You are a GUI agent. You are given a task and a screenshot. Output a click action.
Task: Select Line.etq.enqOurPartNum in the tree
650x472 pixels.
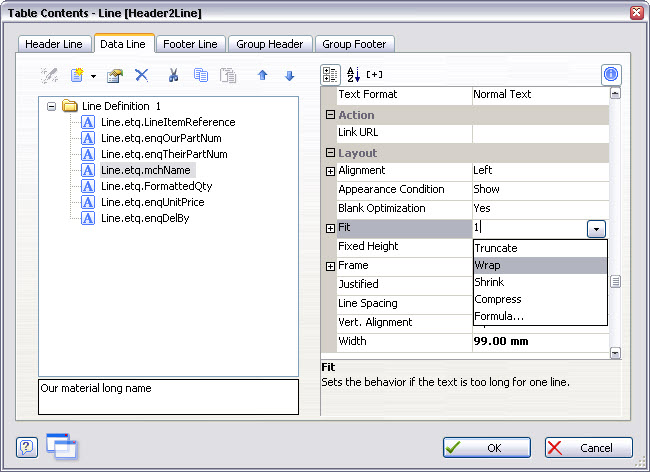point(161,138)
